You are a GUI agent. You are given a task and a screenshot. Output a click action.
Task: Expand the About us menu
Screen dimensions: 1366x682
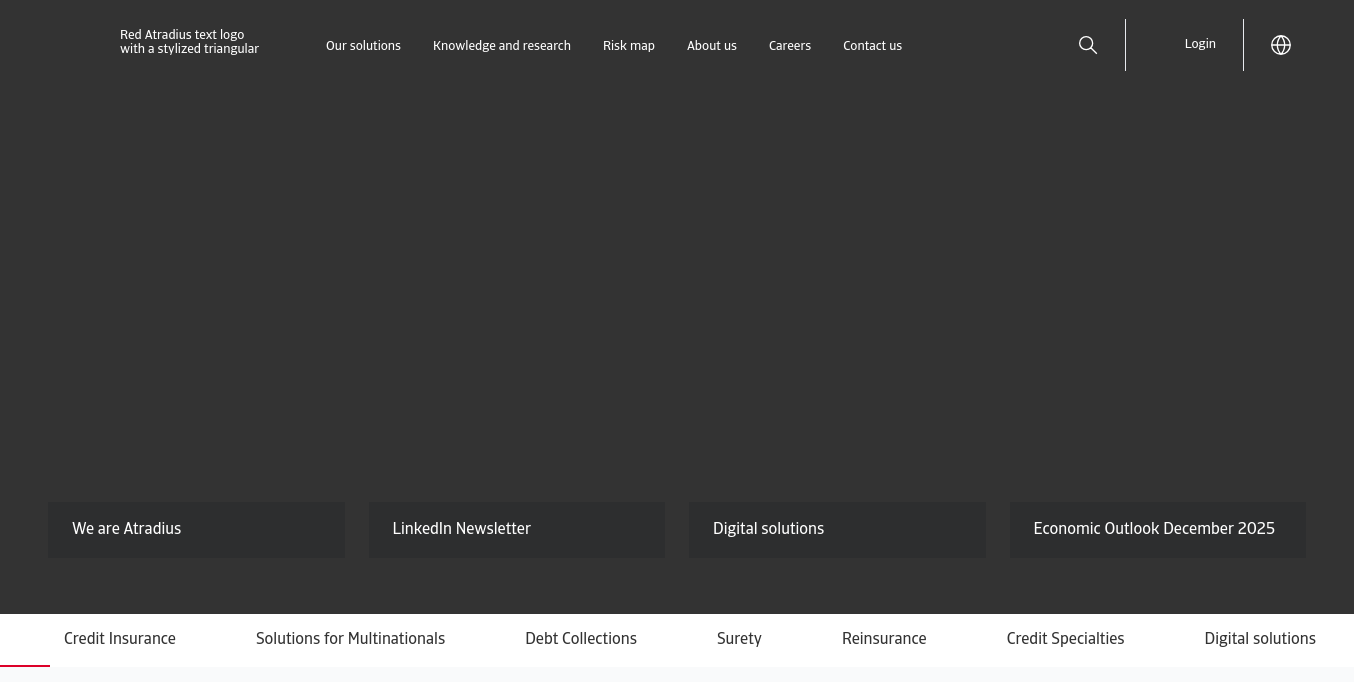coord(711,46)
